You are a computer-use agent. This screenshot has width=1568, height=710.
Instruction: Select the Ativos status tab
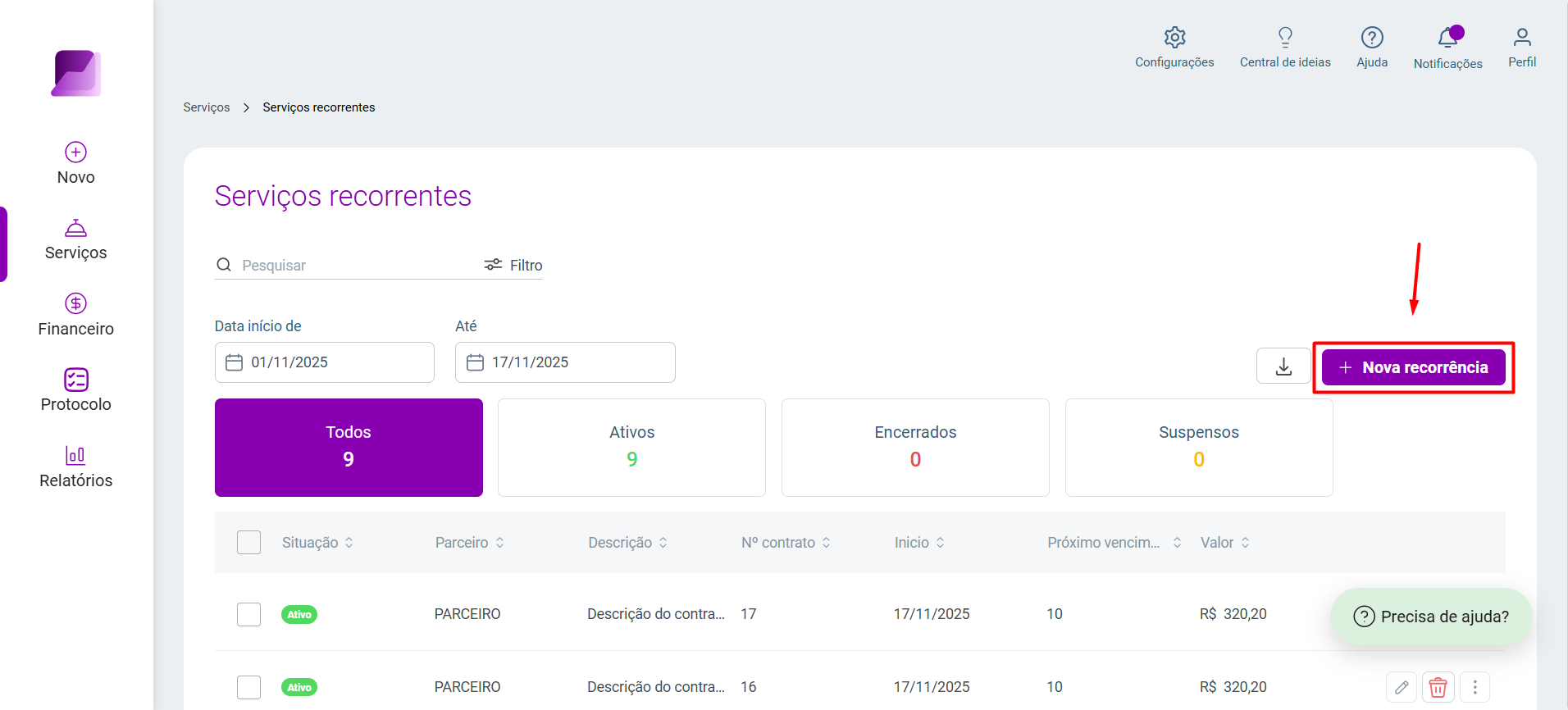631,448
